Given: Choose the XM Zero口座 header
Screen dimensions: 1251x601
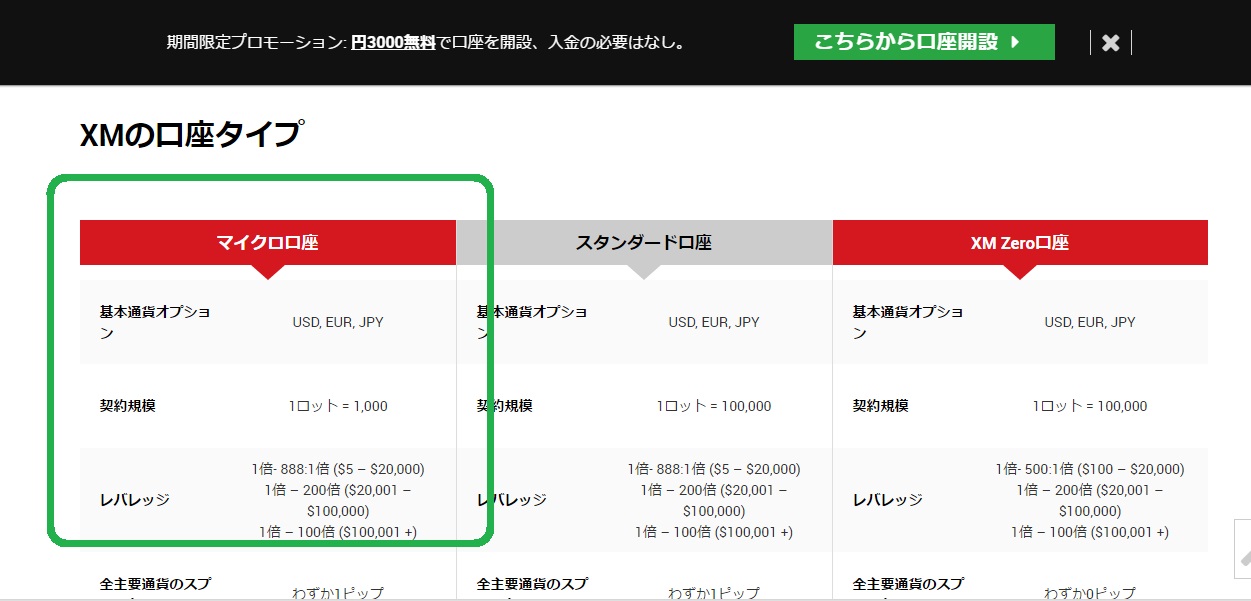Looking at the screenshot, I should tap(1019, 242).
